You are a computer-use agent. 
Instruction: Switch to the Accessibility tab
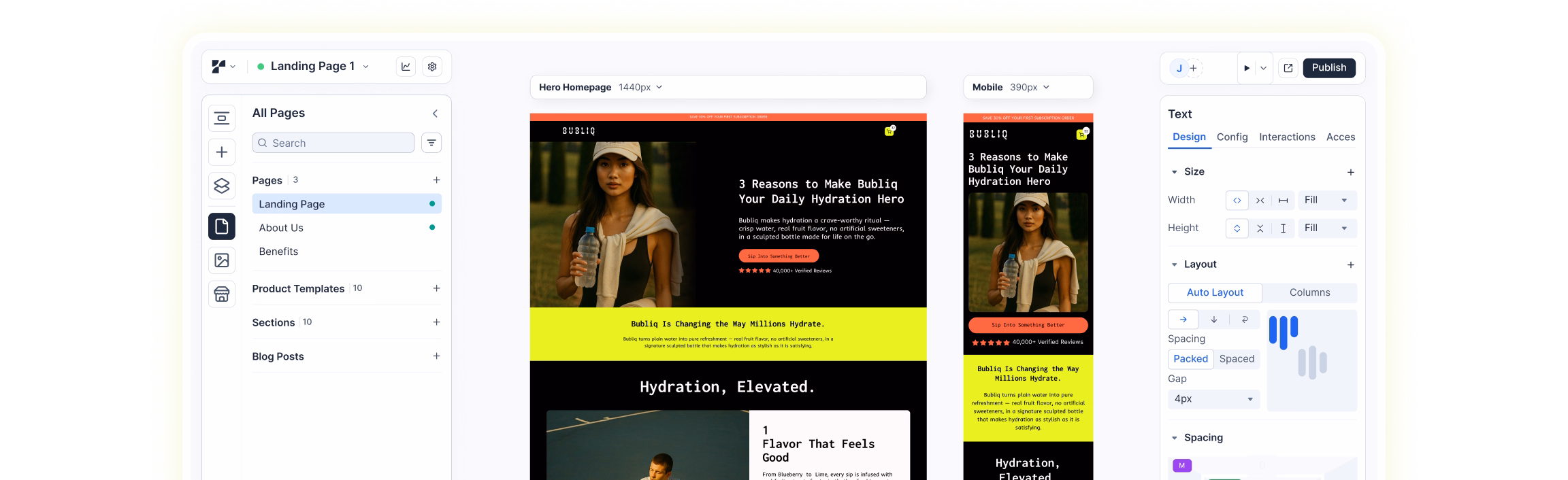pos(1341,137)
